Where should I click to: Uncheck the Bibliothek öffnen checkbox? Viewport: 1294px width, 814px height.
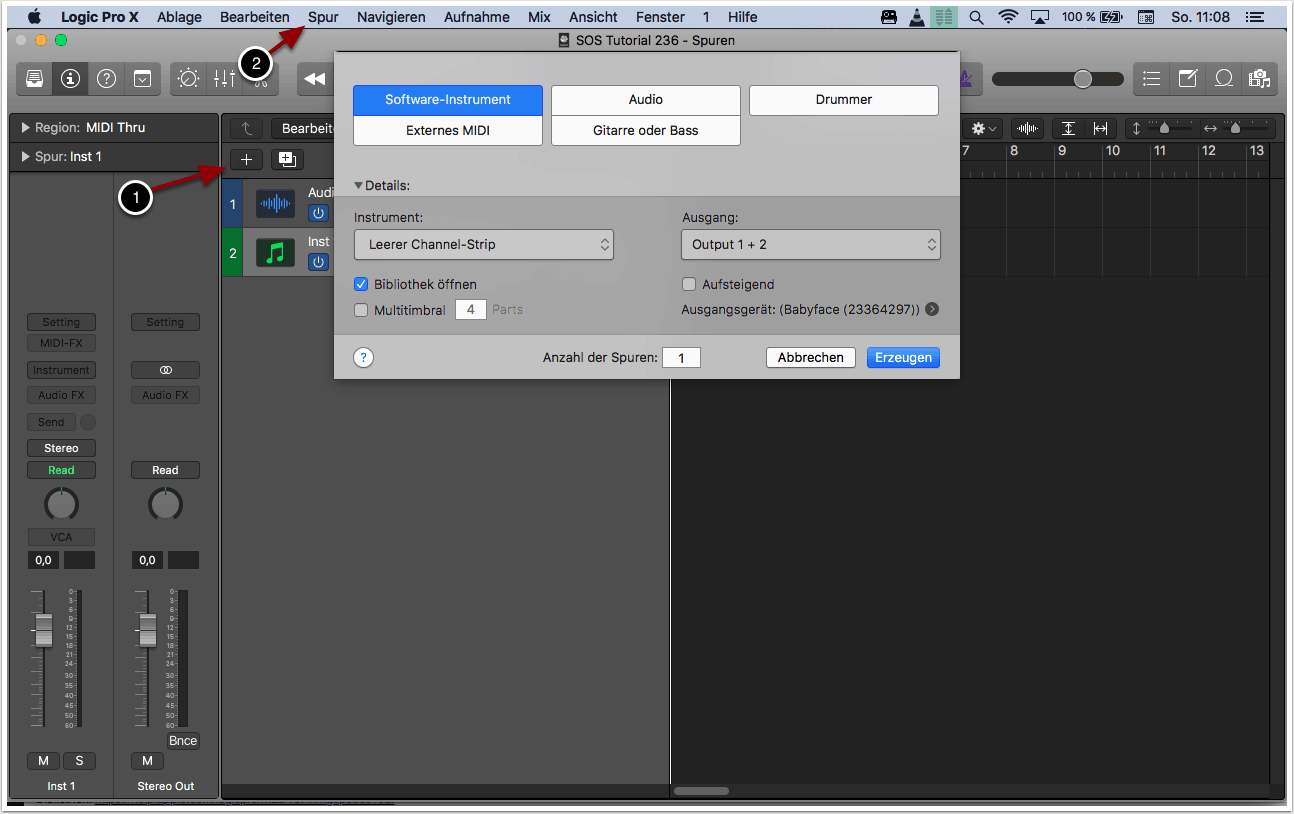point(362,284)
